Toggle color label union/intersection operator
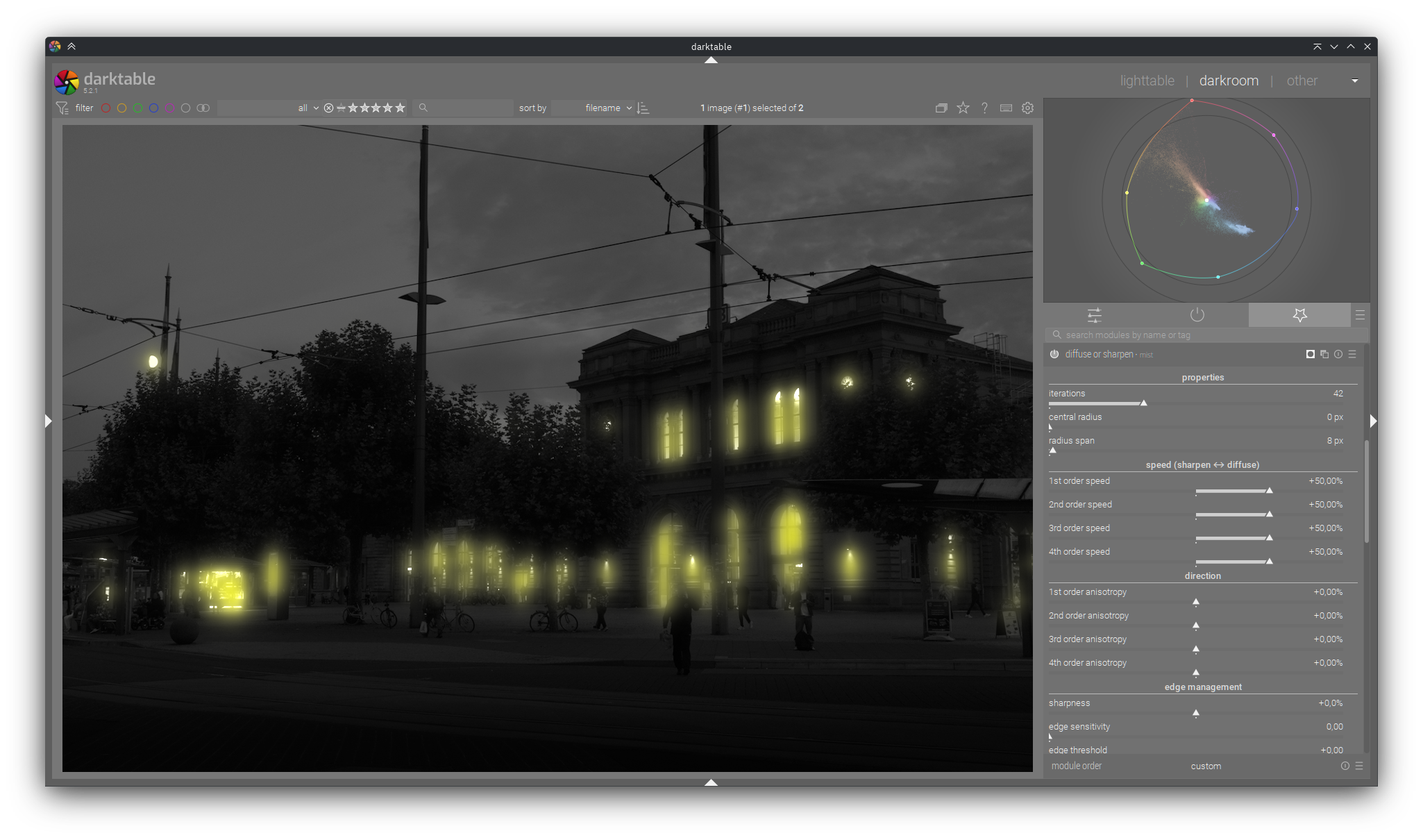Image resolution: width=1423 pixels, height=840 pixels. click(x=203, y=108)
